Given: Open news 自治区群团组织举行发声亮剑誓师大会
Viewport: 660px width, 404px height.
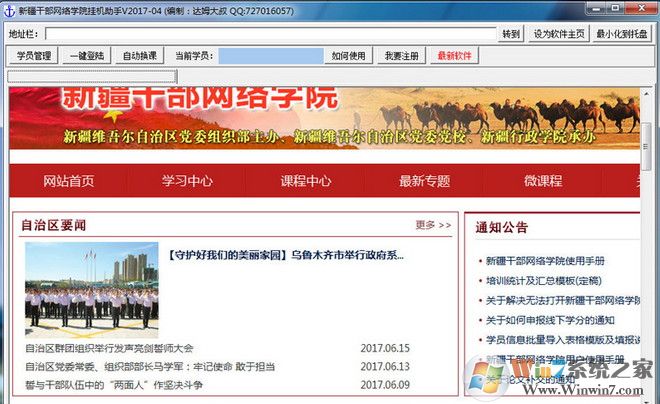Looking at the screenshot, I should tap(109, 348).
